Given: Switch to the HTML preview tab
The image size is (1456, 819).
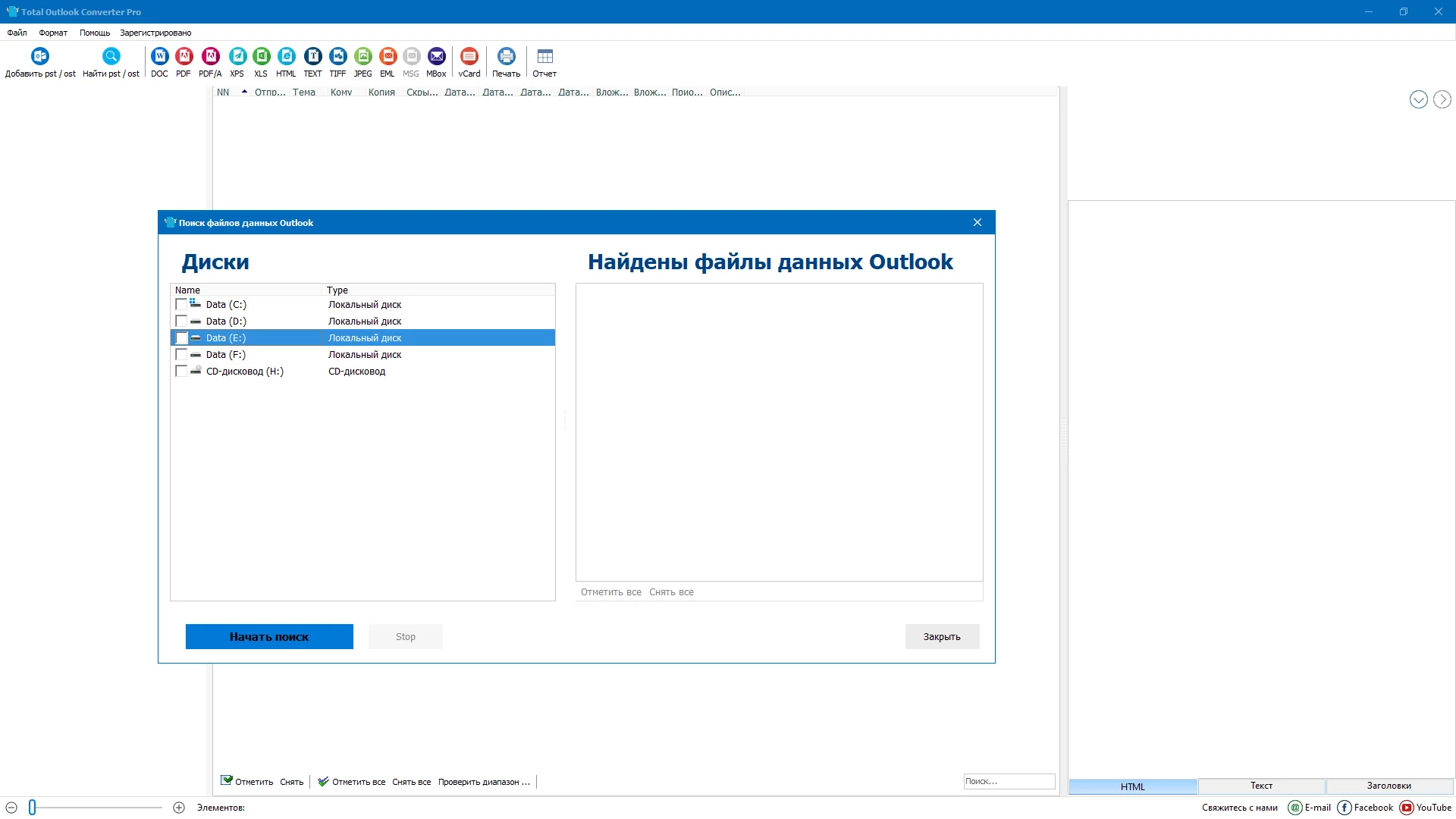Looking at the screenshot, I should (x=1133, y=786).
